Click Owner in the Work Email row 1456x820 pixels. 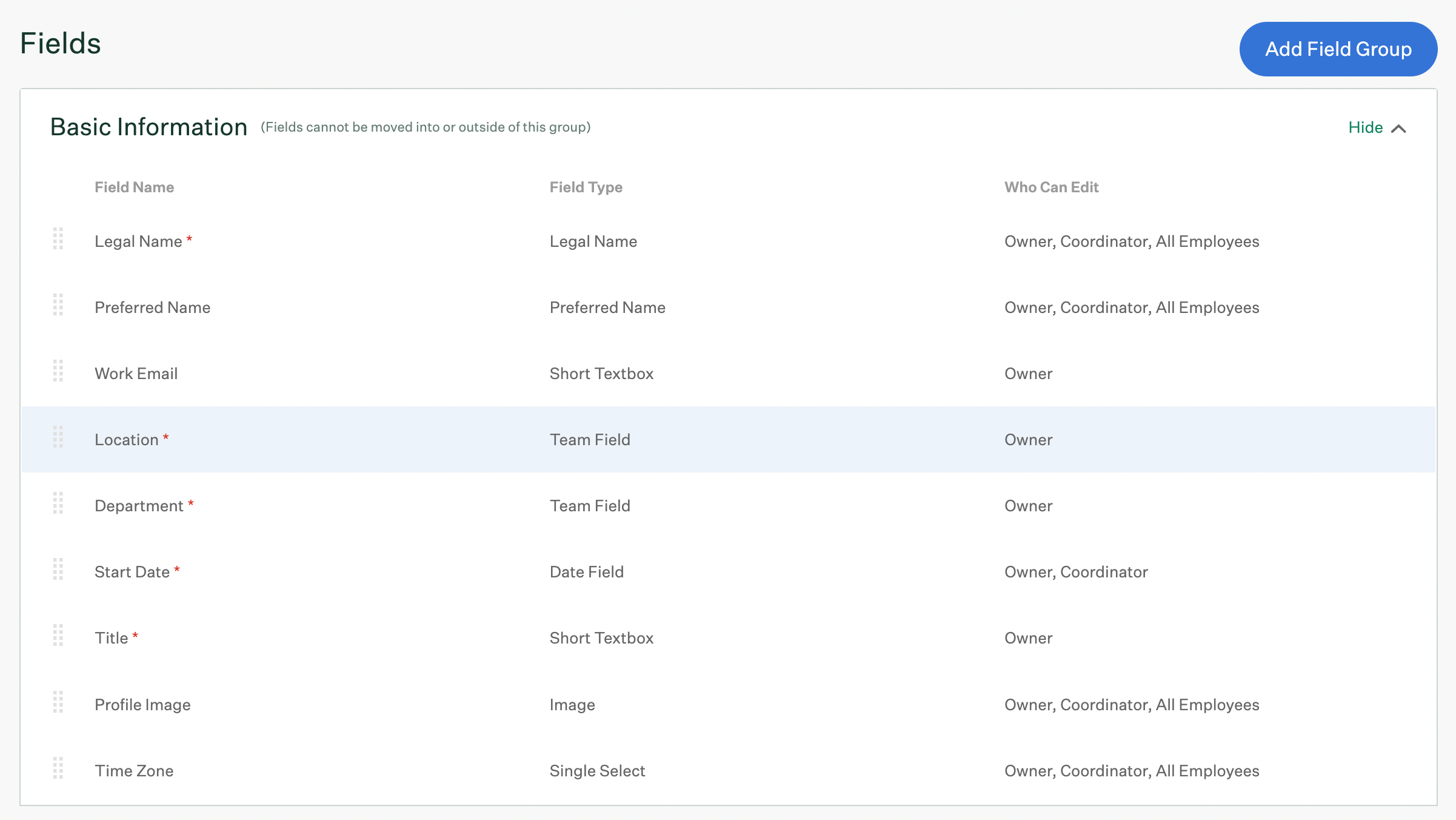pos(1029,374)
